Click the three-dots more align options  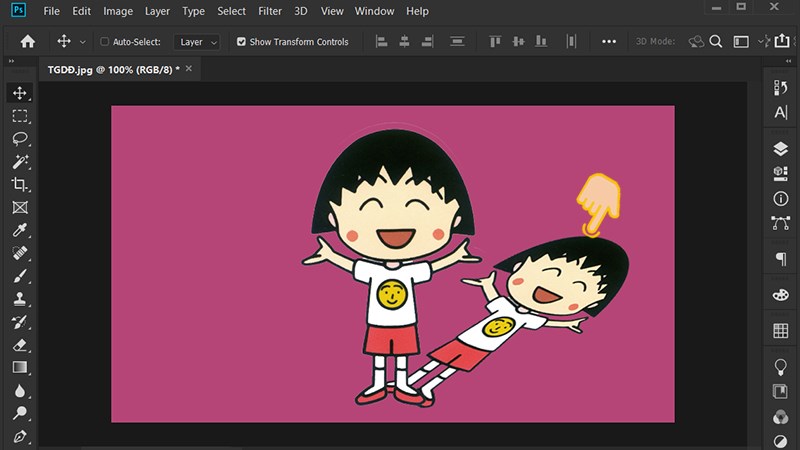[x=609, y=42]
